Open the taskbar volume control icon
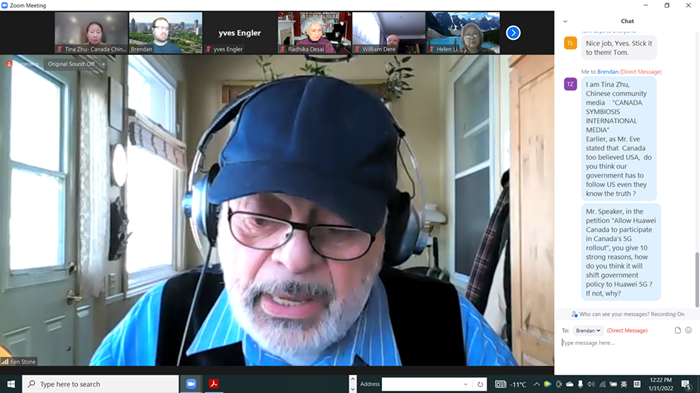This screenshot has width=700, height=393. point(591,384)
